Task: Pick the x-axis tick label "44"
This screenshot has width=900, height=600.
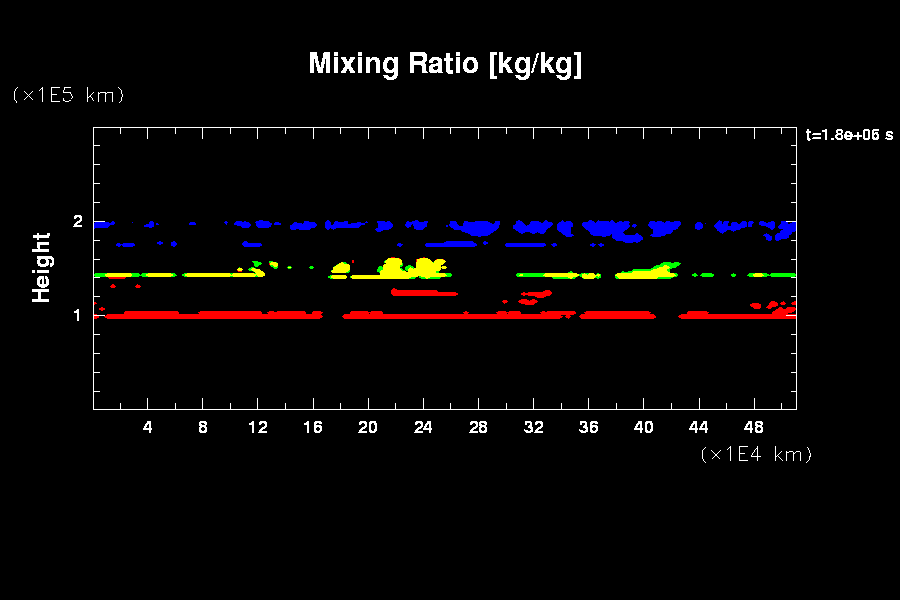Action: [698, 428]
